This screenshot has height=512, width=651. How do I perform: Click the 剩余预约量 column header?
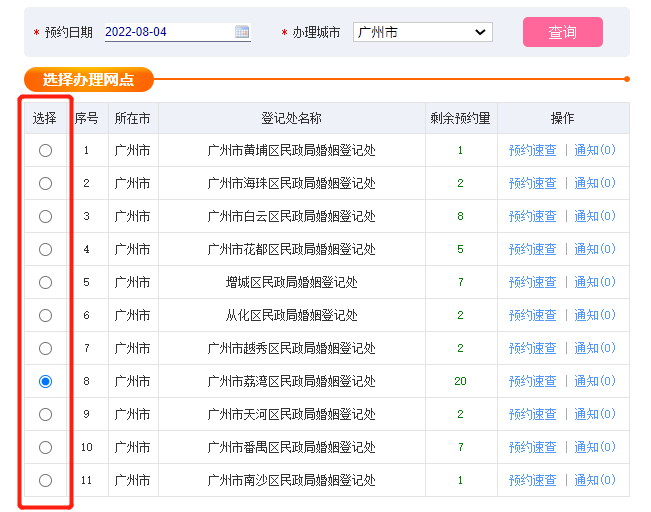click(460, 118)
